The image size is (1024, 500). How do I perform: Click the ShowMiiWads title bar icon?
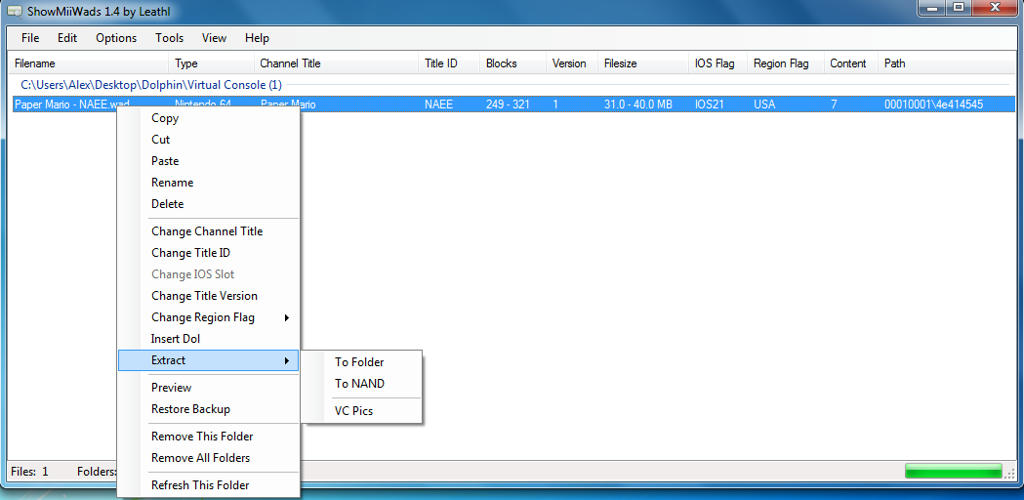[x=14, y=12]
